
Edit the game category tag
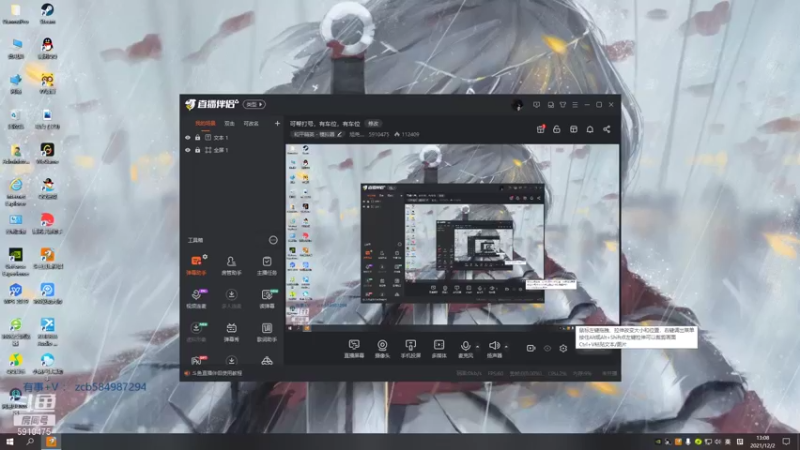pos(318,135)
